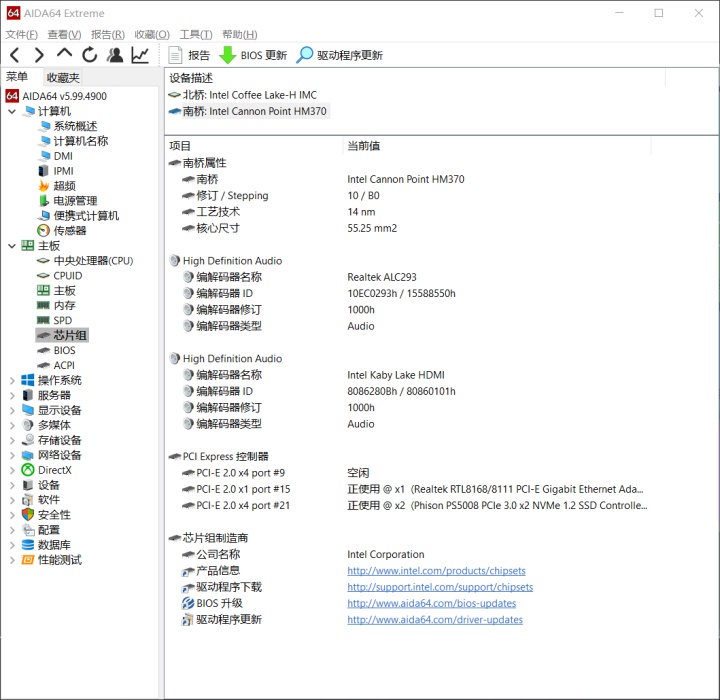The height and width of the screenshot is (700, 720).
Task: Open the 收藏(O) menu
Action: (x=152, y=34)
